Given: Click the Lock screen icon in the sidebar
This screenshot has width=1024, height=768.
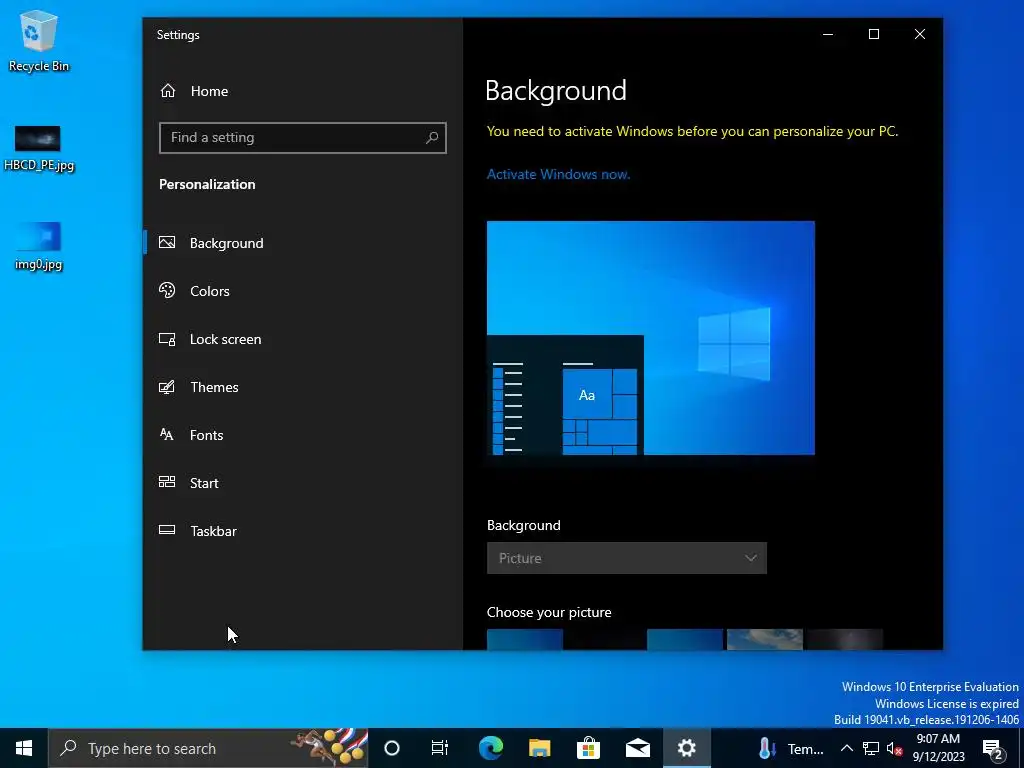Looking at the screenshot, I should [x=167, y=339].
